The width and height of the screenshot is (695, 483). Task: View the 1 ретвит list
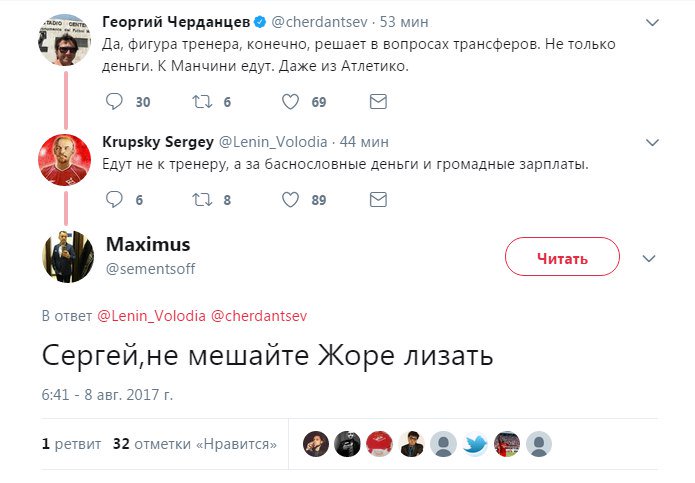coord(71,444)
